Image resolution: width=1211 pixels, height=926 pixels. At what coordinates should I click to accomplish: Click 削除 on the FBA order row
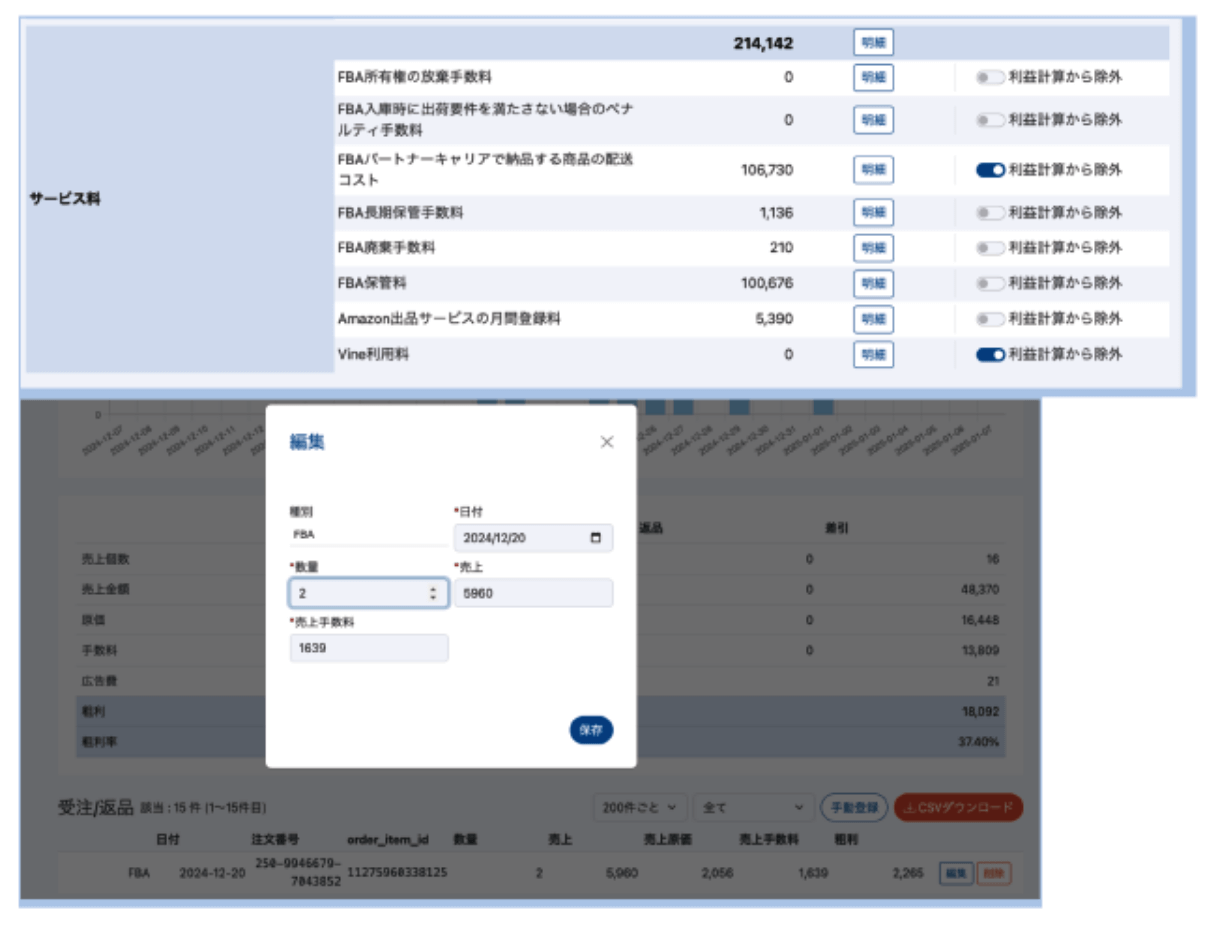tap(993, 873)
